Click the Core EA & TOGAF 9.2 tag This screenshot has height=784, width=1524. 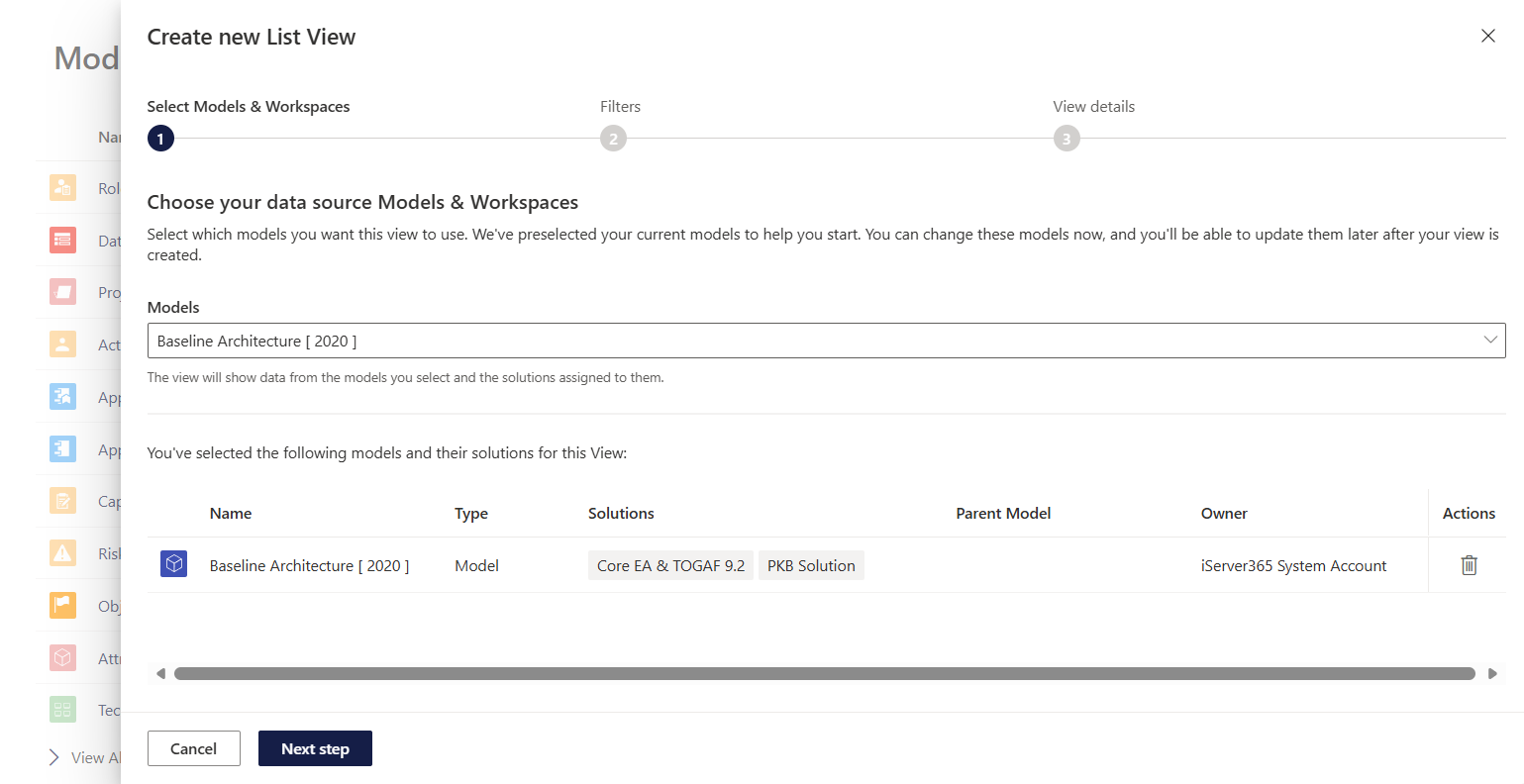click(x=670, y=565)
